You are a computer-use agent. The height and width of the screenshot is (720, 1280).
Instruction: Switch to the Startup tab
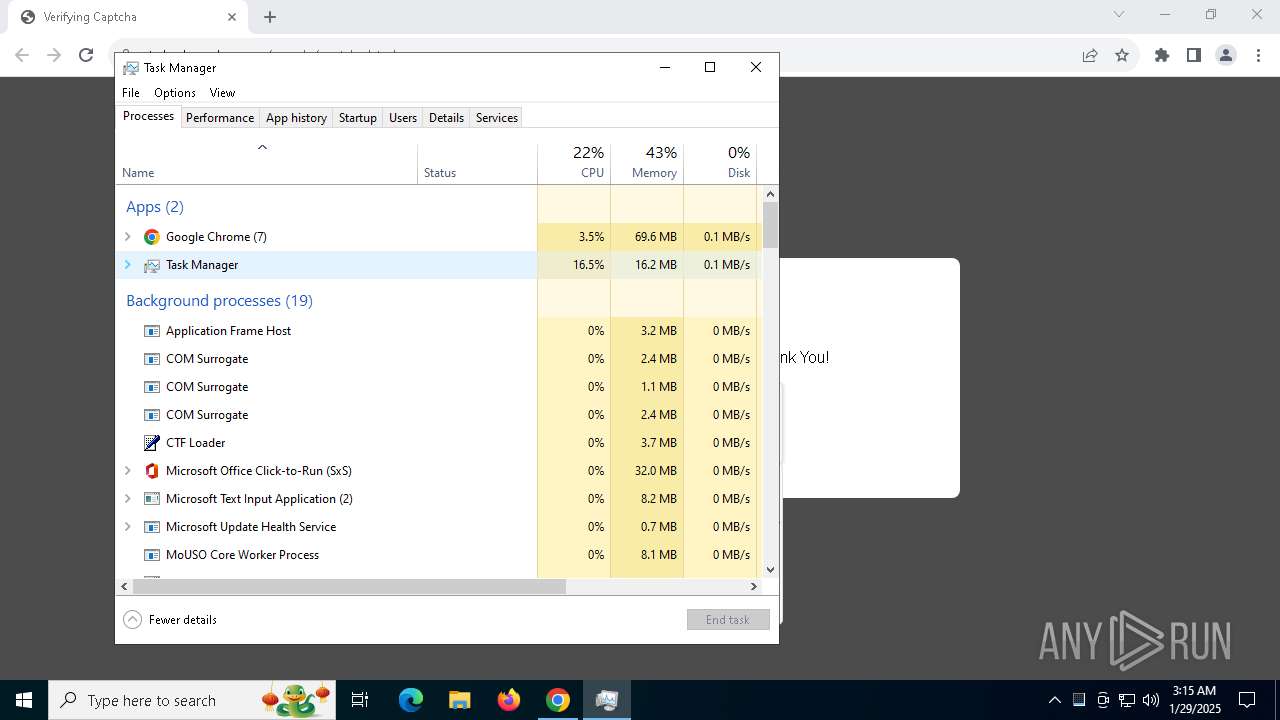point(357,118)
